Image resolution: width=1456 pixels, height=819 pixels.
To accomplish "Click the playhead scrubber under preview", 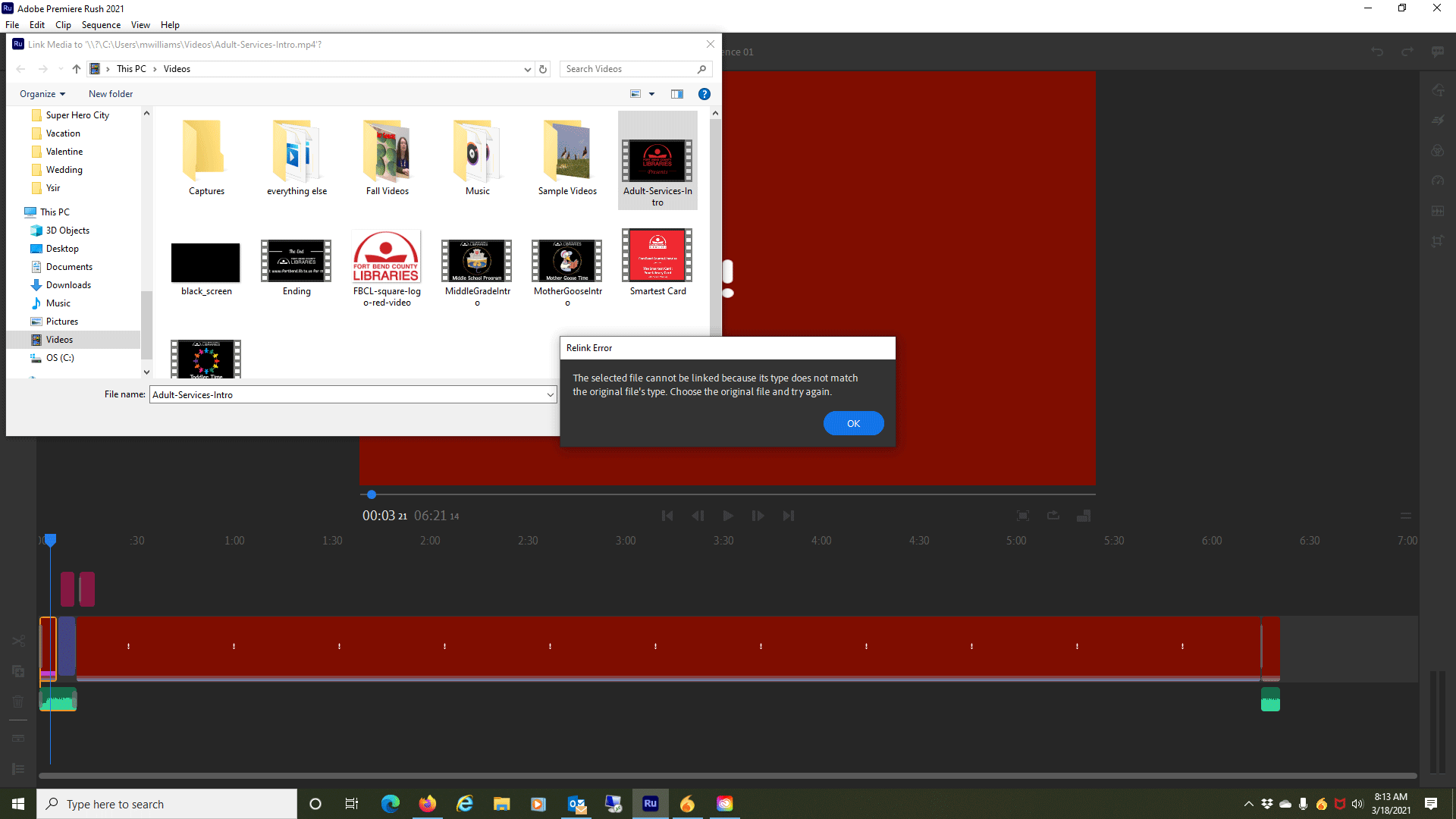I will [x=372, y=494].
